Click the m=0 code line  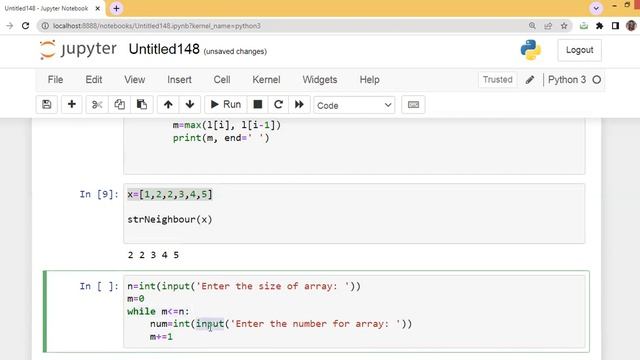136,299
